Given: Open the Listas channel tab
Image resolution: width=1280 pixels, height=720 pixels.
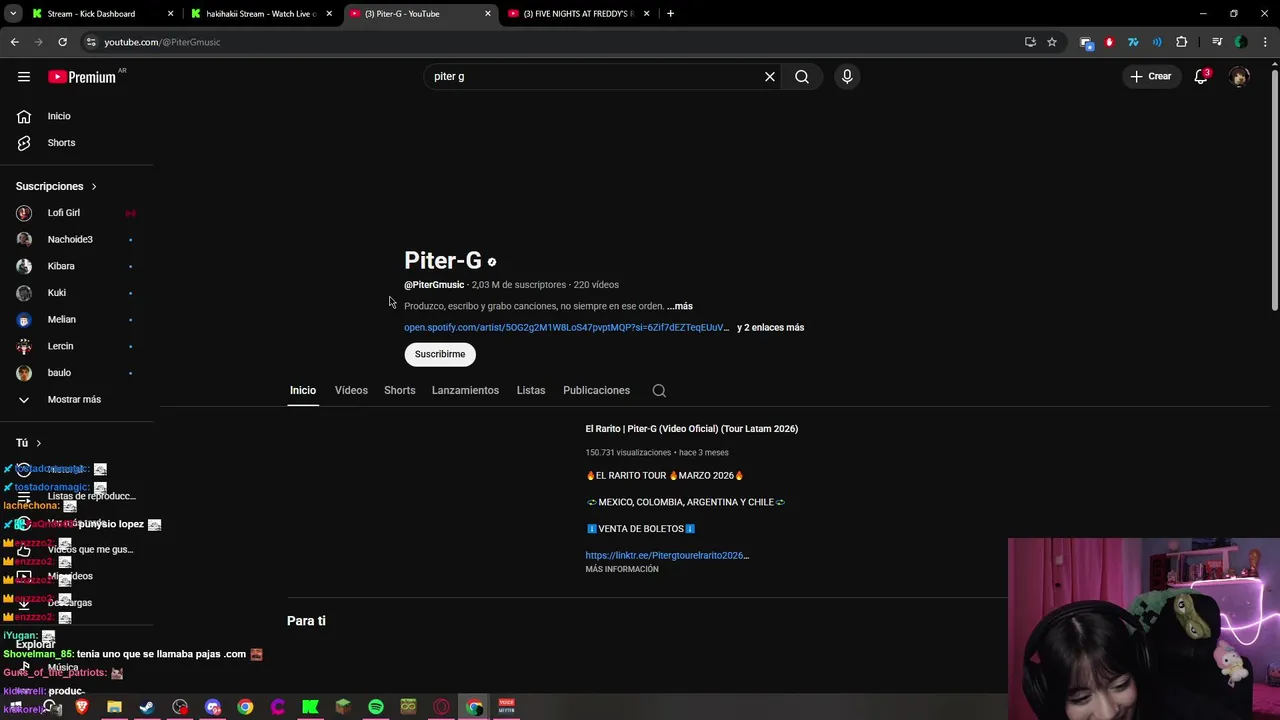Looking at the screenshot, I should 531,391.
